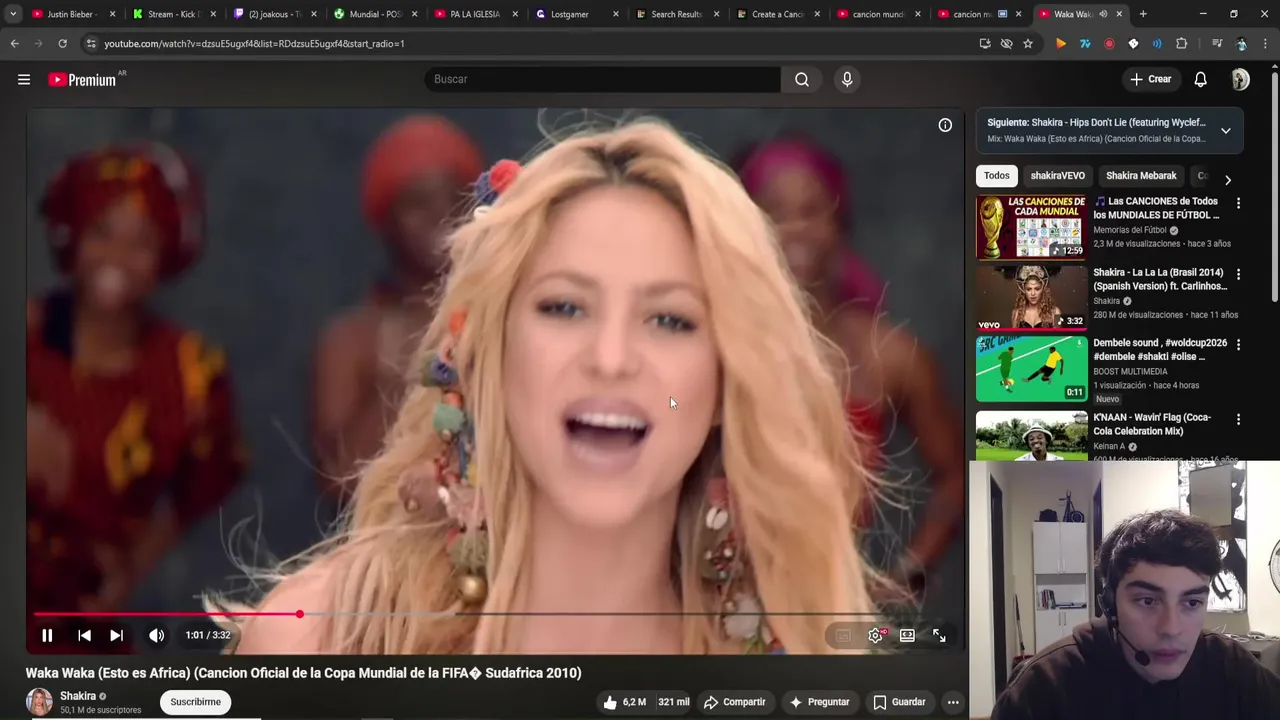Install app icon in address bar
Screen dimensions: 1280x720
pos(985,44)
